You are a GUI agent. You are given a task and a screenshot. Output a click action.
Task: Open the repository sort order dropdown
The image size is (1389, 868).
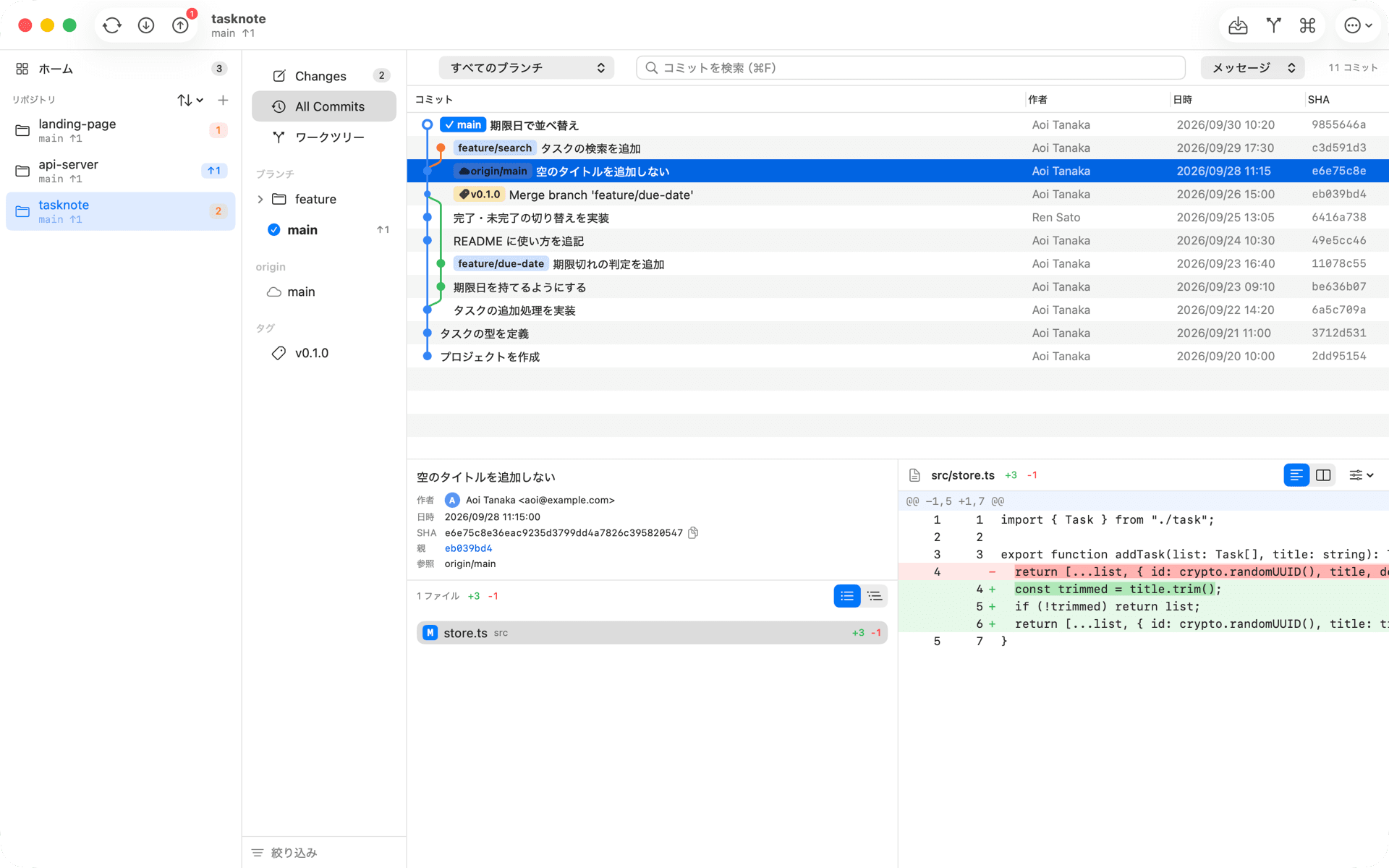point(190,100)
